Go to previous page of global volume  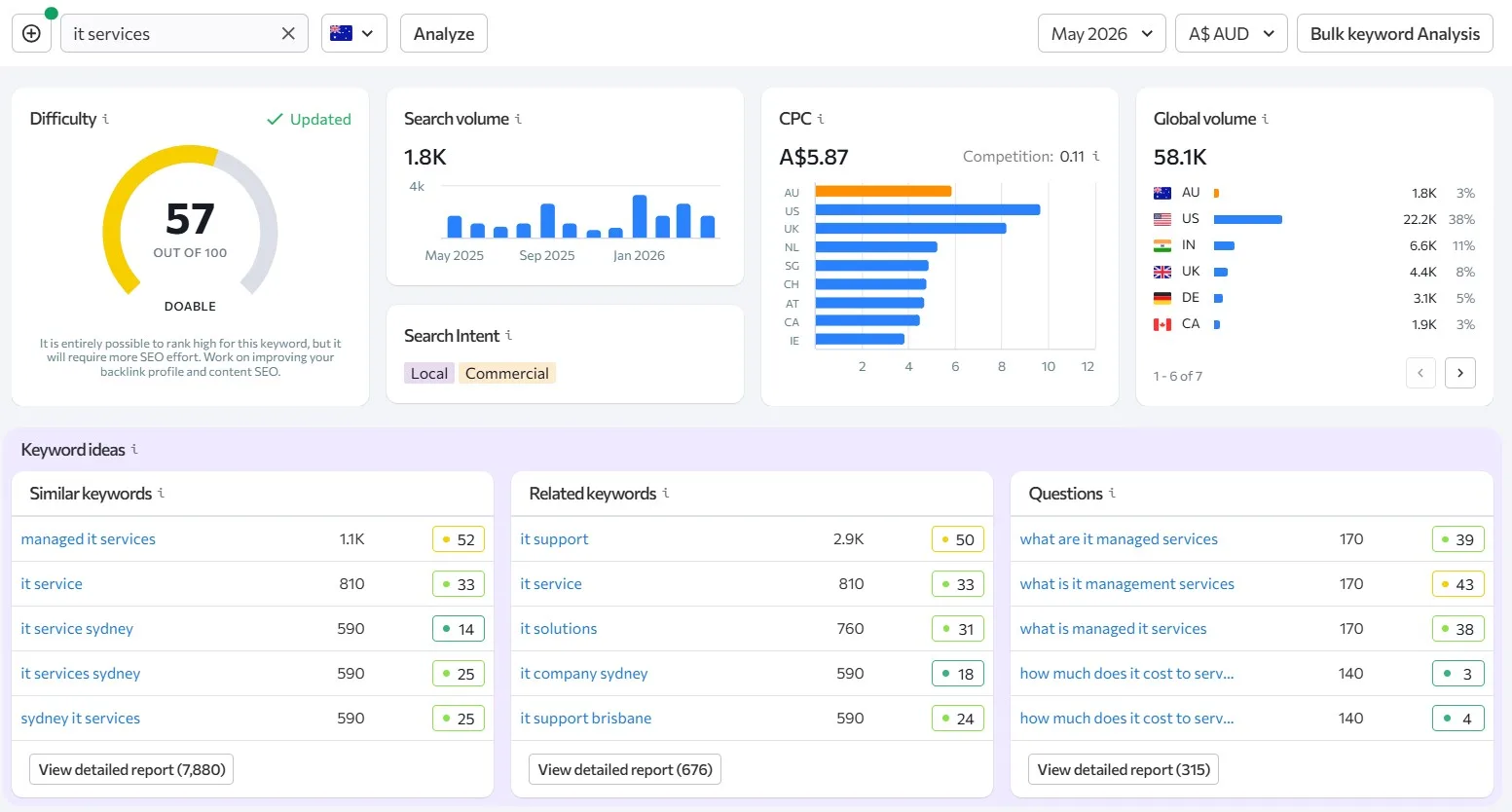(1420, 373)
